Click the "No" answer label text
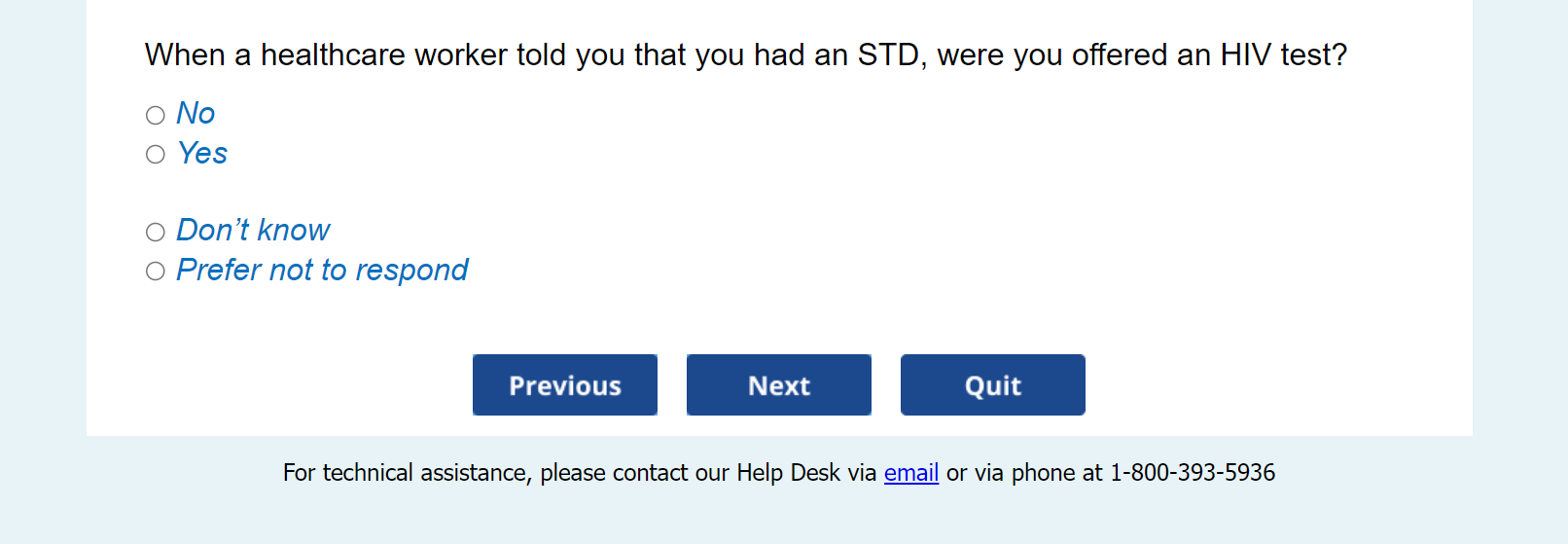 click(x=196, y=114)
